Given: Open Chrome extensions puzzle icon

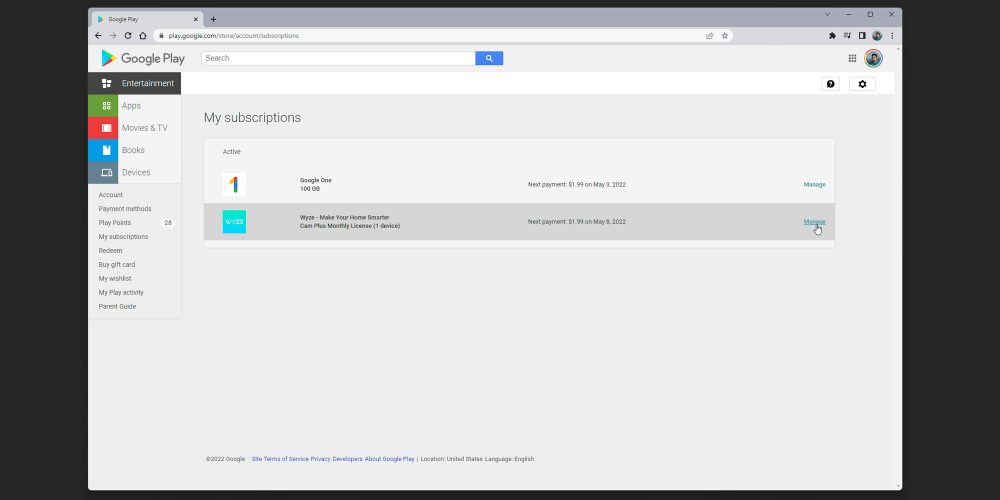Looking at the screenshot, I should pyautogui.click(x=832, y=36).
